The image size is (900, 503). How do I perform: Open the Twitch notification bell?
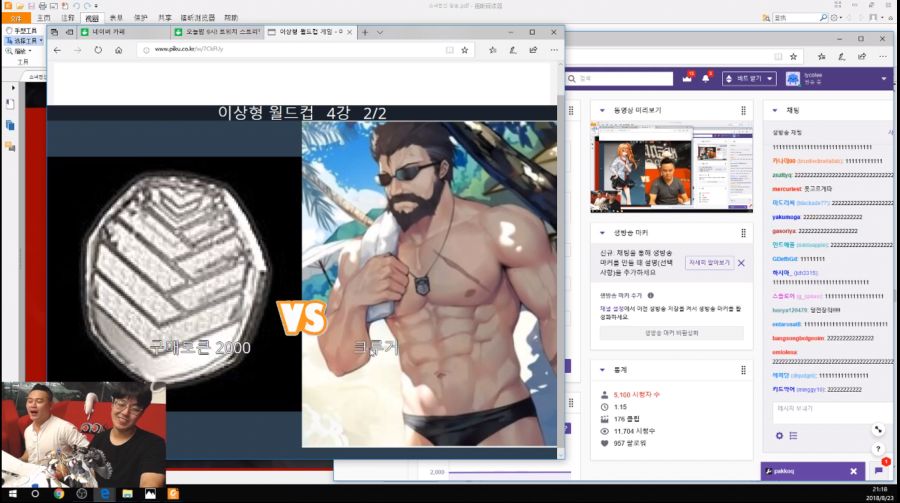coord(706,78)
